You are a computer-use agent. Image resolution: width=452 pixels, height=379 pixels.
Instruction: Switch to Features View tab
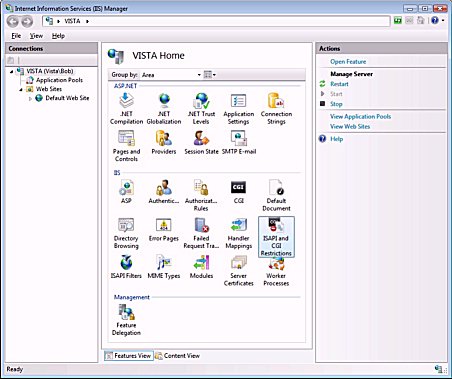tap(128, 356)
